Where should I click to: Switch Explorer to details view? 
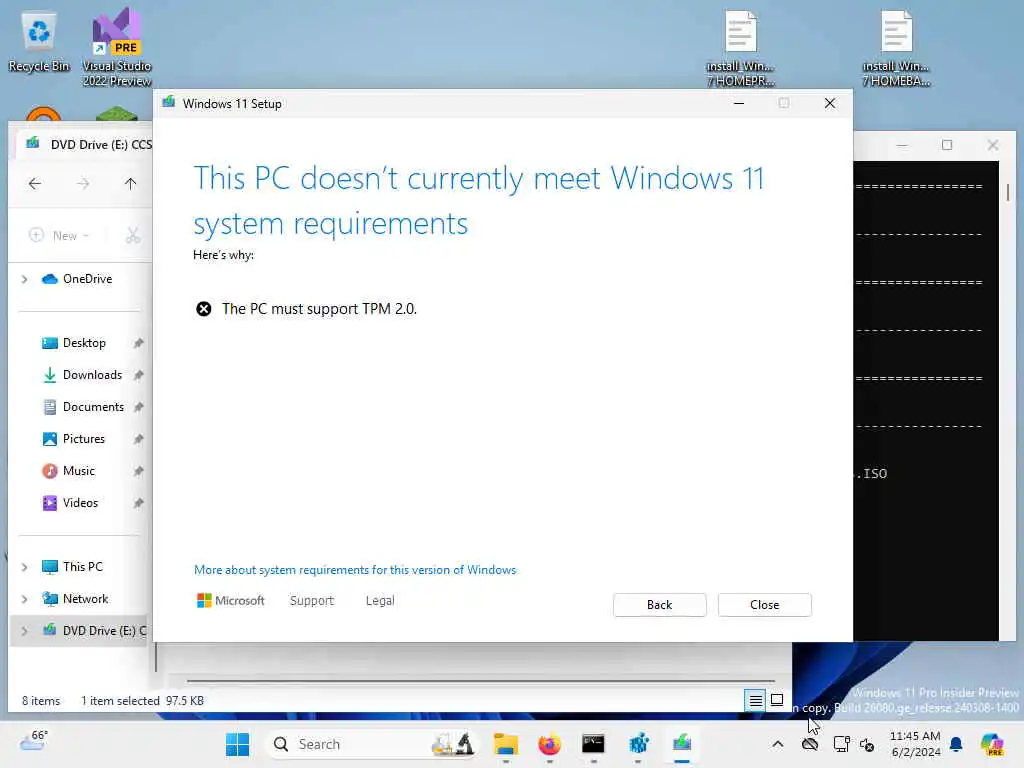756,701
